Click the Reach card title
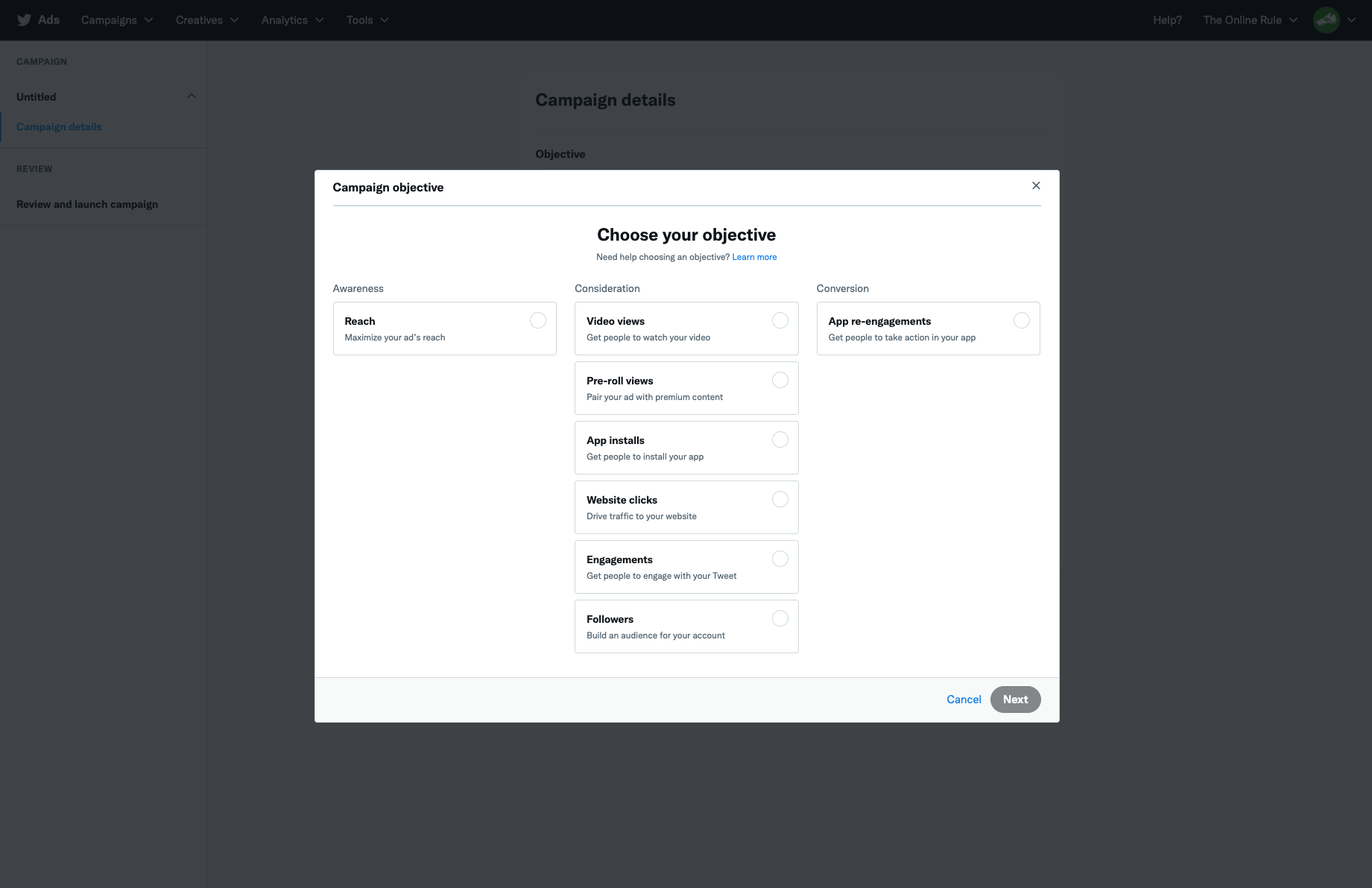1372x888 pixels. [360, 321]
